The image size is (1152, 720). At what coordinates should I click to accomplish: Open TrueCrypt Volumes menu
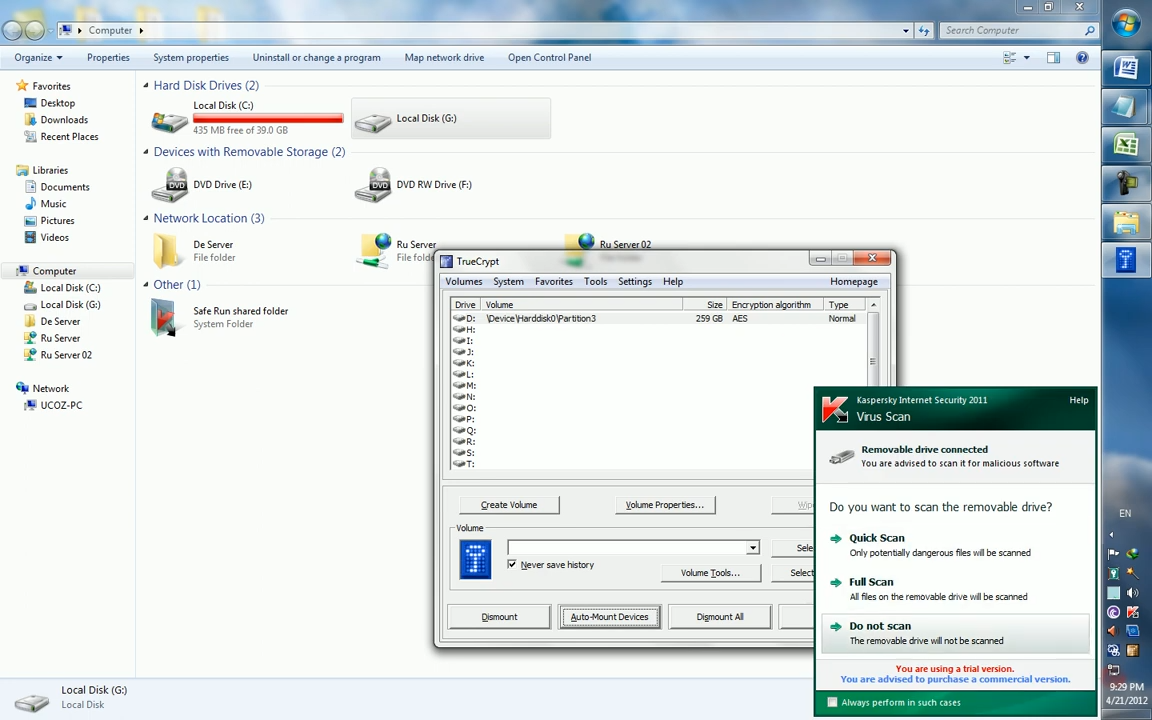click(x=464, y=281)
